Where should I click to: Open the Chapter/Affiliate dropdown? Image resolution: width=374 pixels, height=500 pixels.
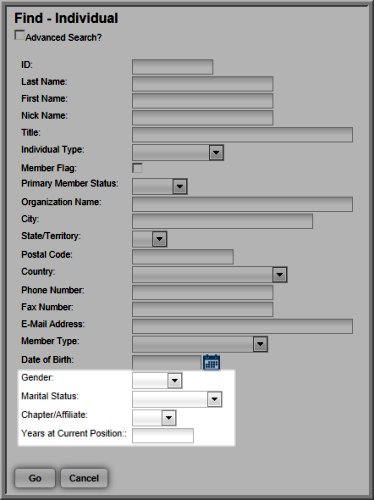(154, 418)
